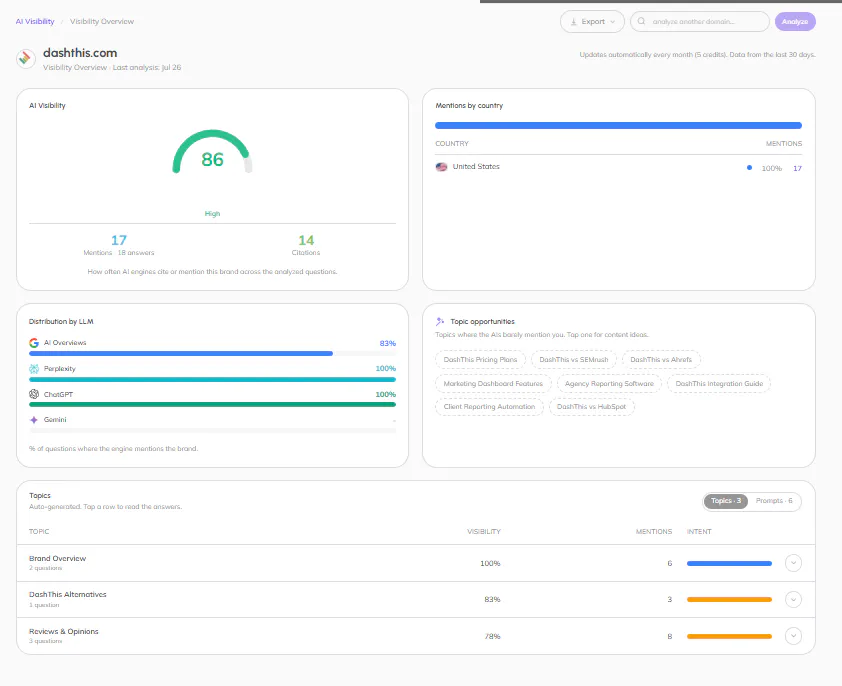Click the VISIBILITY column header
The image size is (842, 686).
484,531
